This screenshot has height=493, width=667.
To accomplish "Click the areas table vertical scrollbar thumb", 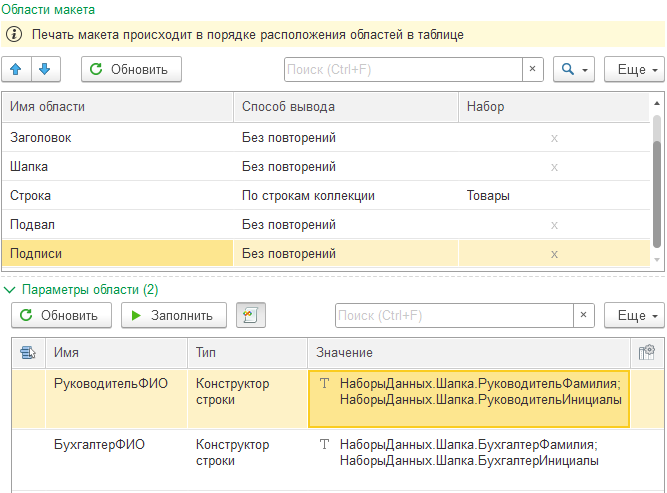I will point(657,194).
